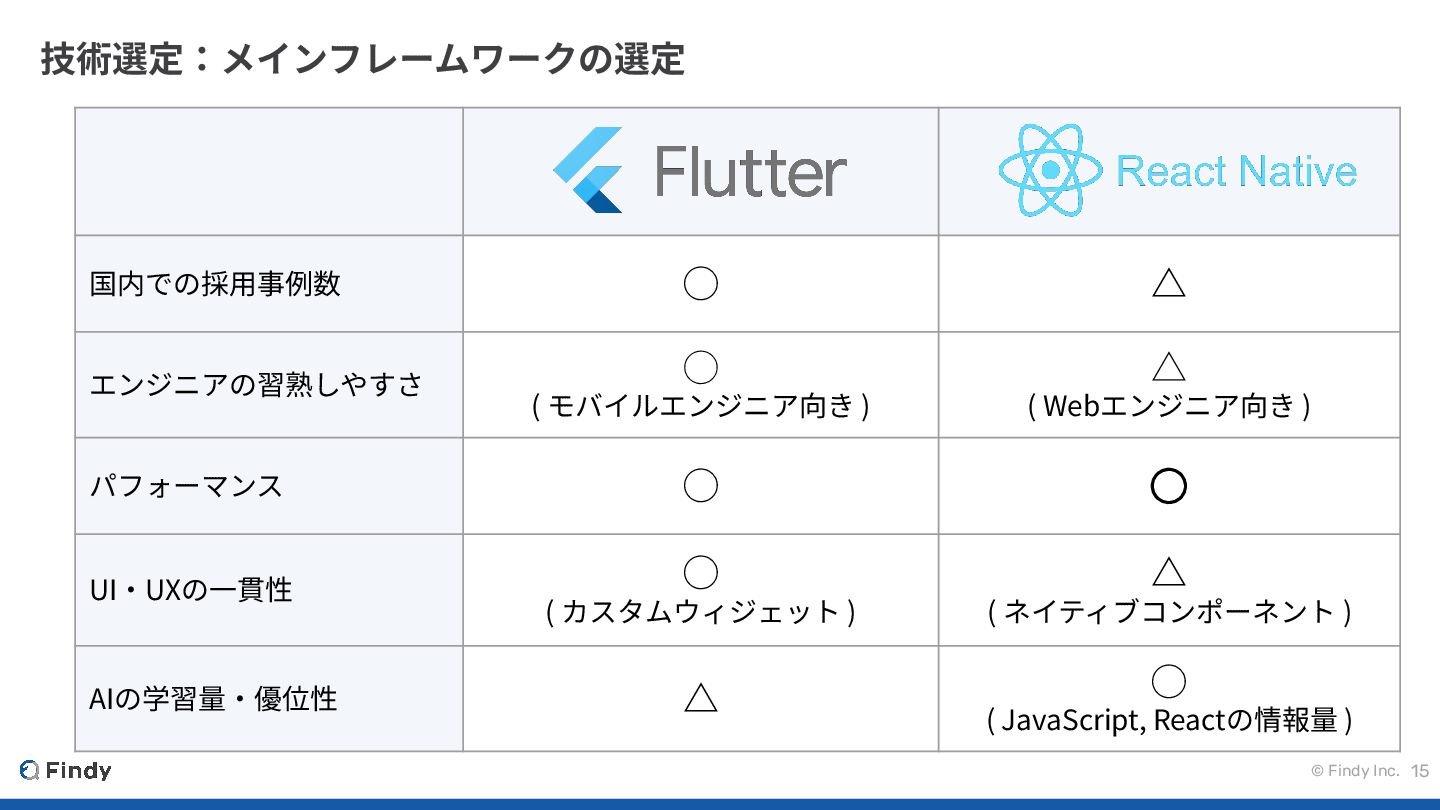Click the circle above モバイルエンジニア向き
Image resolution: width=1440 pixels, height=810 pixels.
tap(700, 367)
